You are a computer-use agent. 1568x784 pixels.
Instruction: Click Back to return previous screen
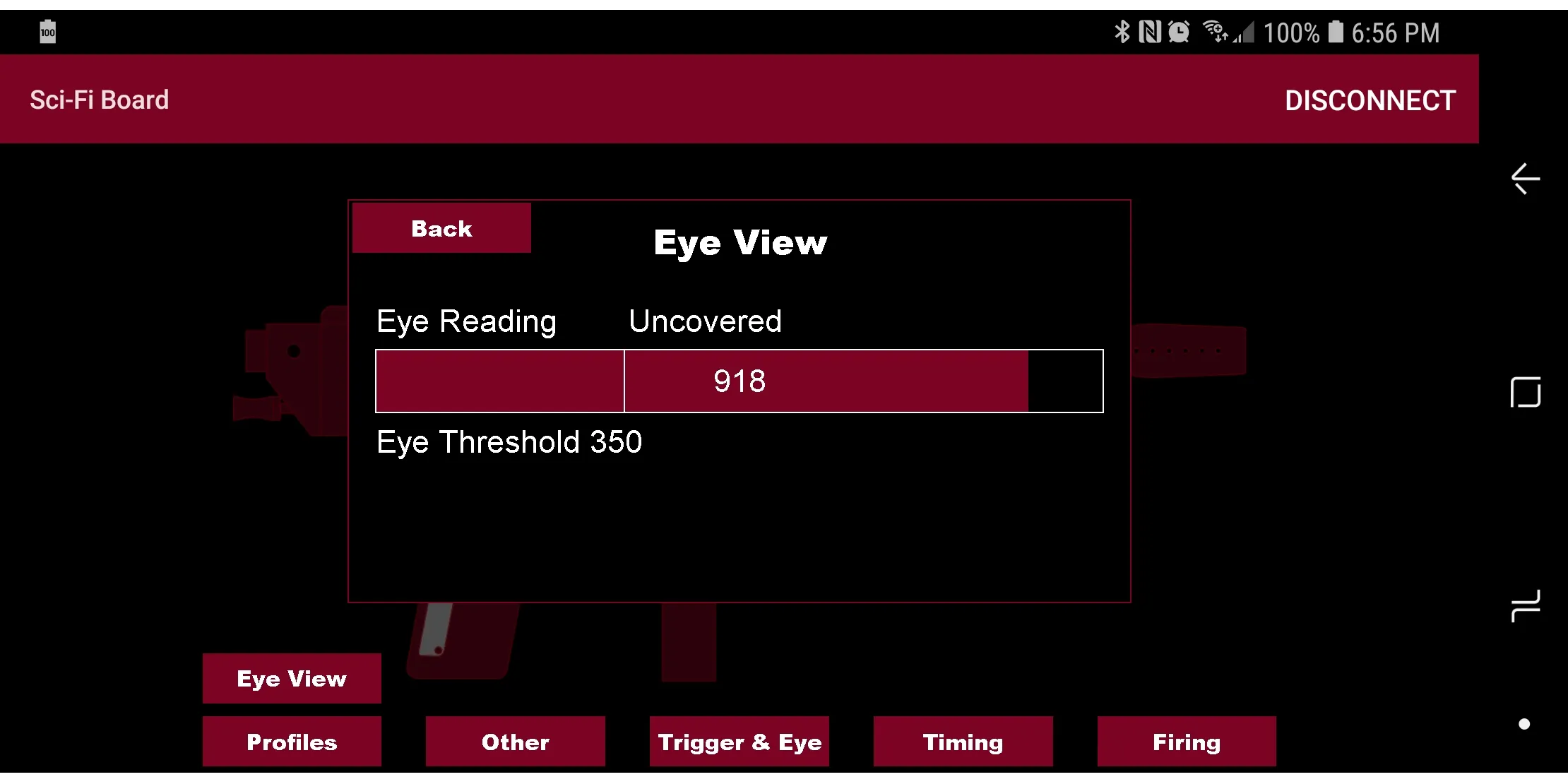[441, 229]
